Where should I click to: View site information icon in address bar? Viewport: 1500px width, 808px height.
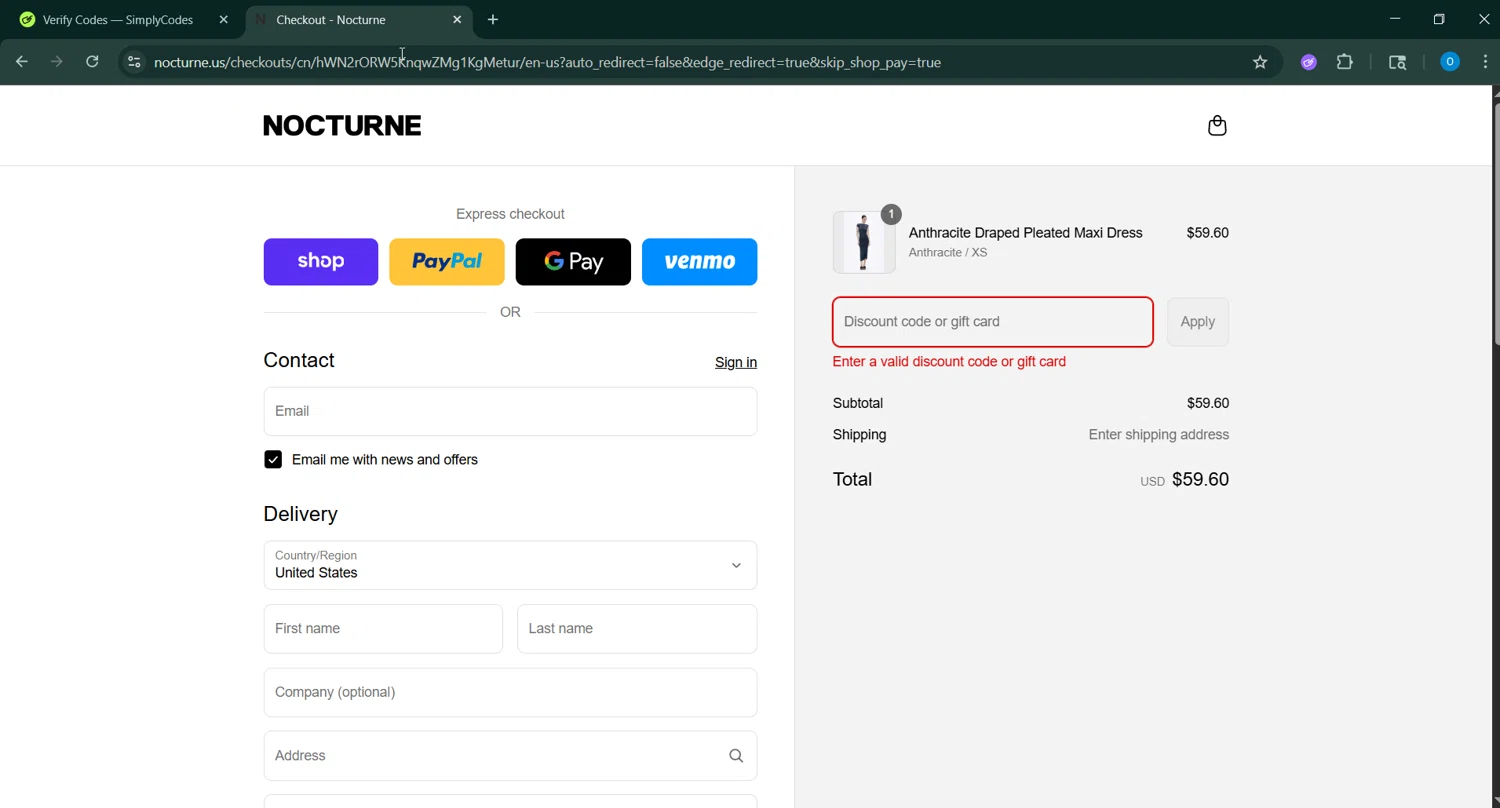134,62
